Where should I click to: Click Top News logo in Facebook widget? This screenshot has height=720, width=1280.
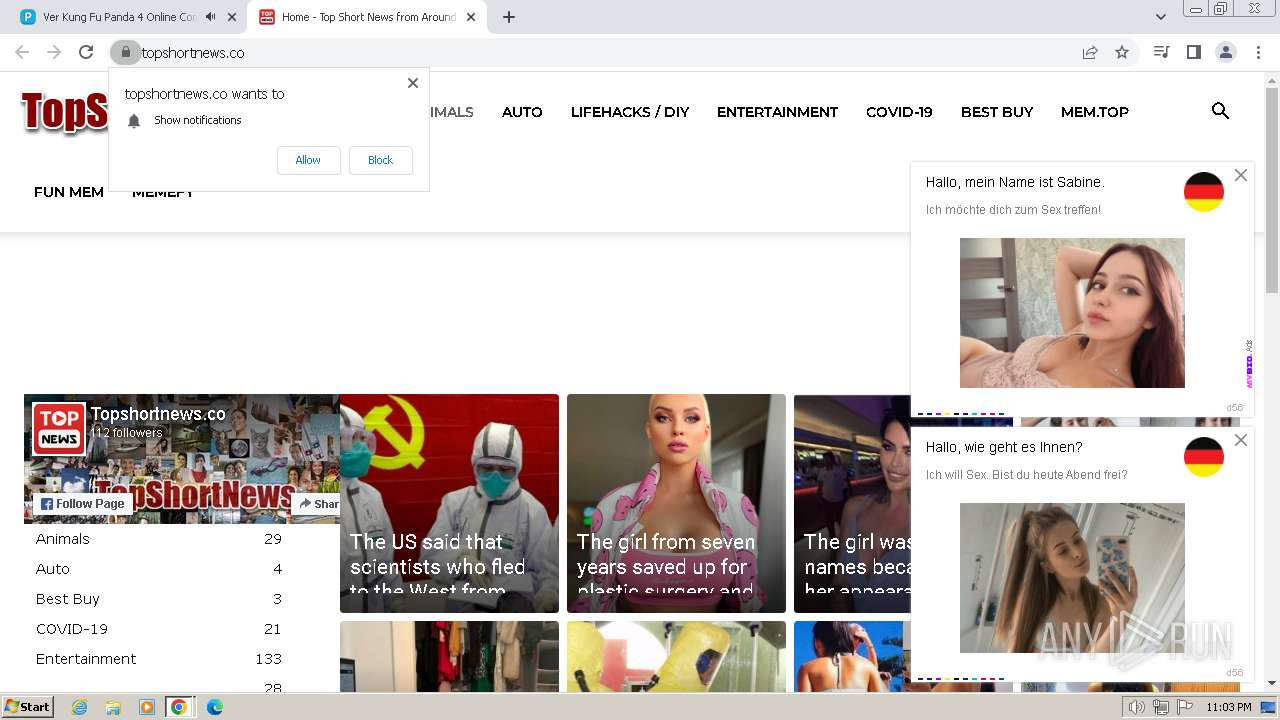[x=59, y=429]
